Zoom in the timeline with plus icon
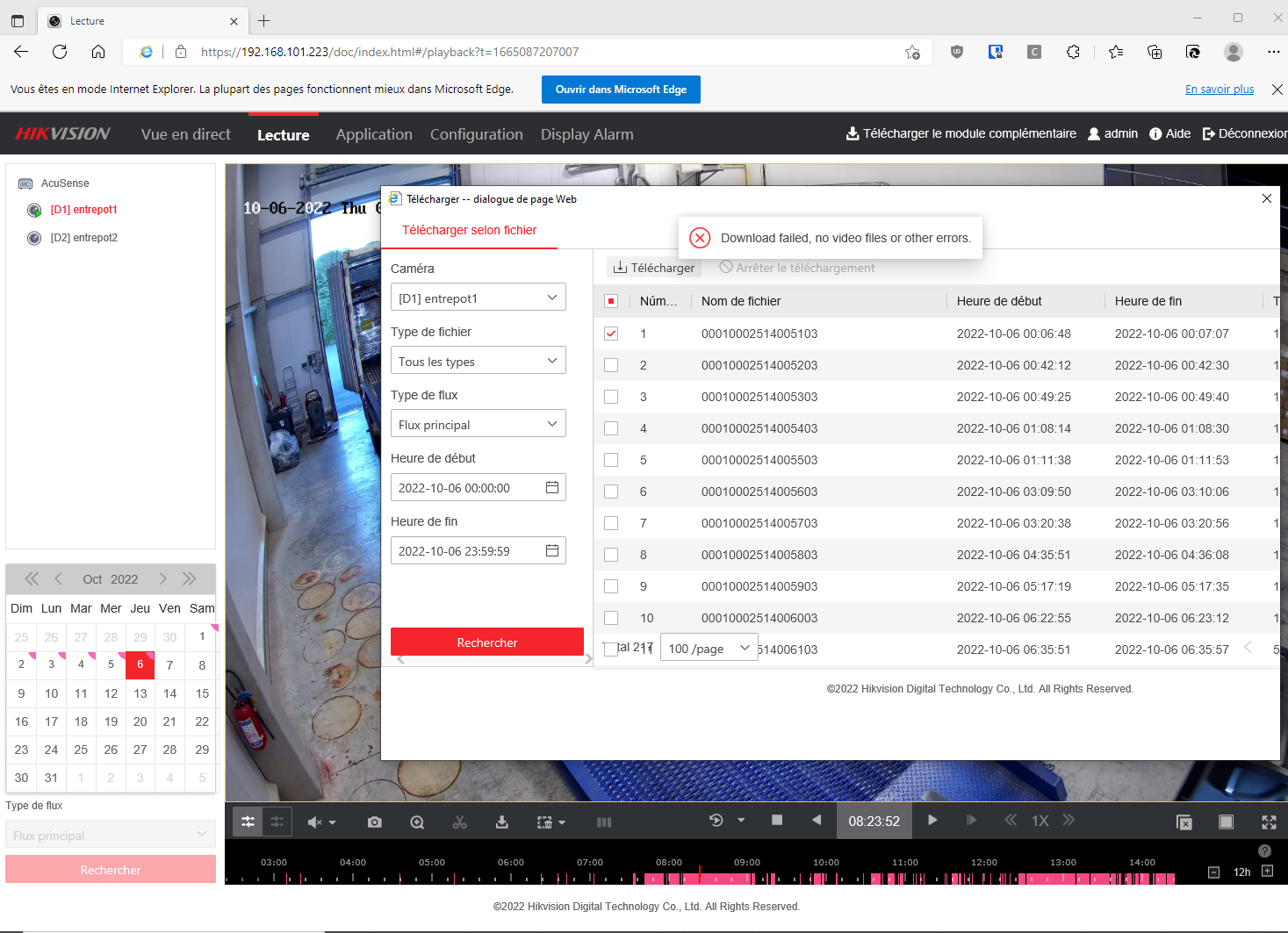This screenshot has height=933, width=1288. 1267,871
